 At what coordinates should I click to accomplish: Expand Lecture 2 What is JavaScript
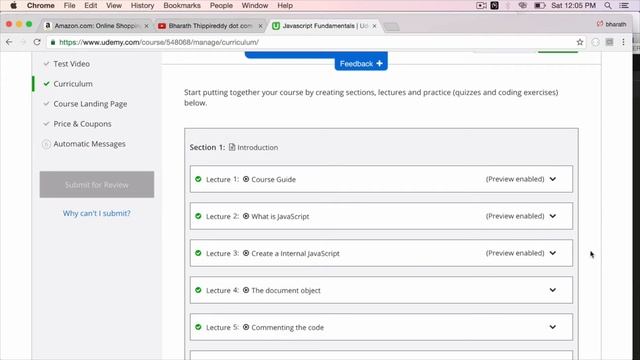click(x=553, y=216)
